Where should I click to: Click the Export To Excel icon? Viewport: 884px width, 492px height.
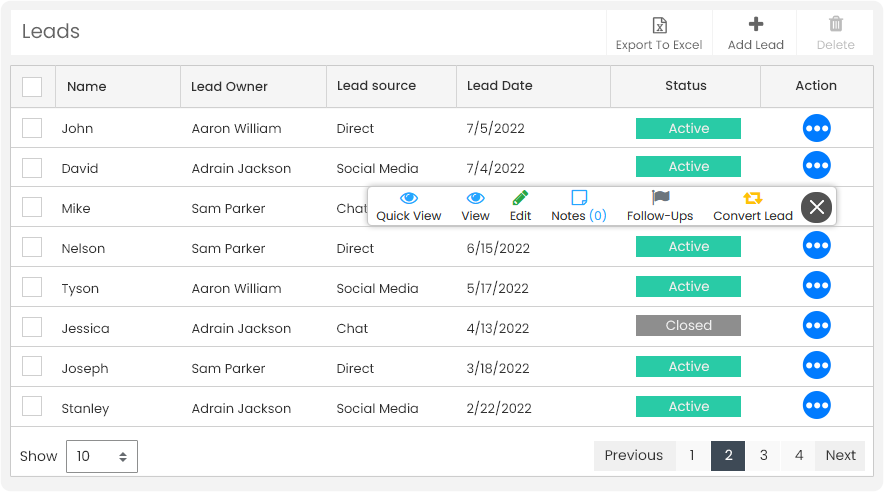tap(659, 26)
